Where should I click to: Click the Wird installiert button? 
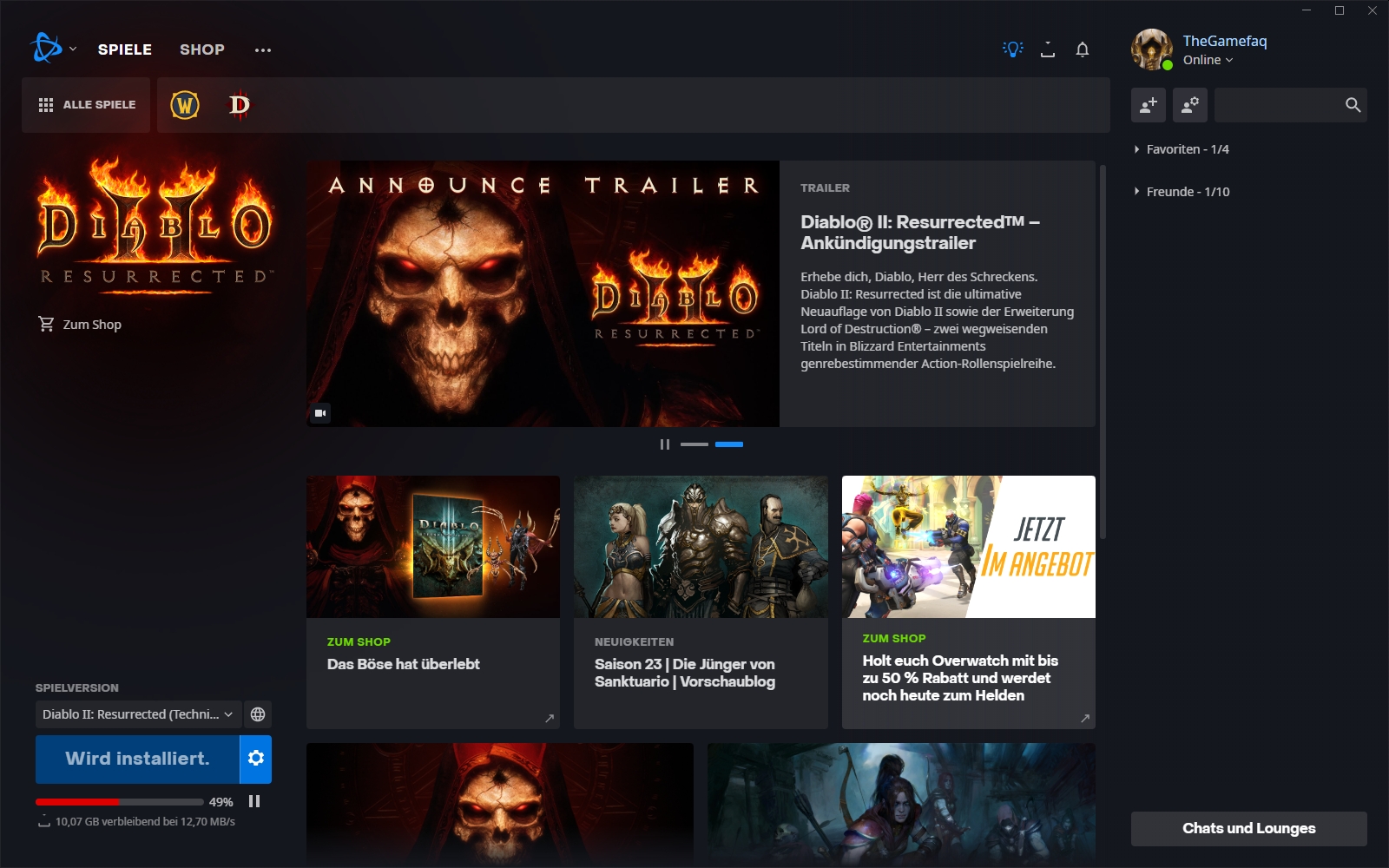137,759
